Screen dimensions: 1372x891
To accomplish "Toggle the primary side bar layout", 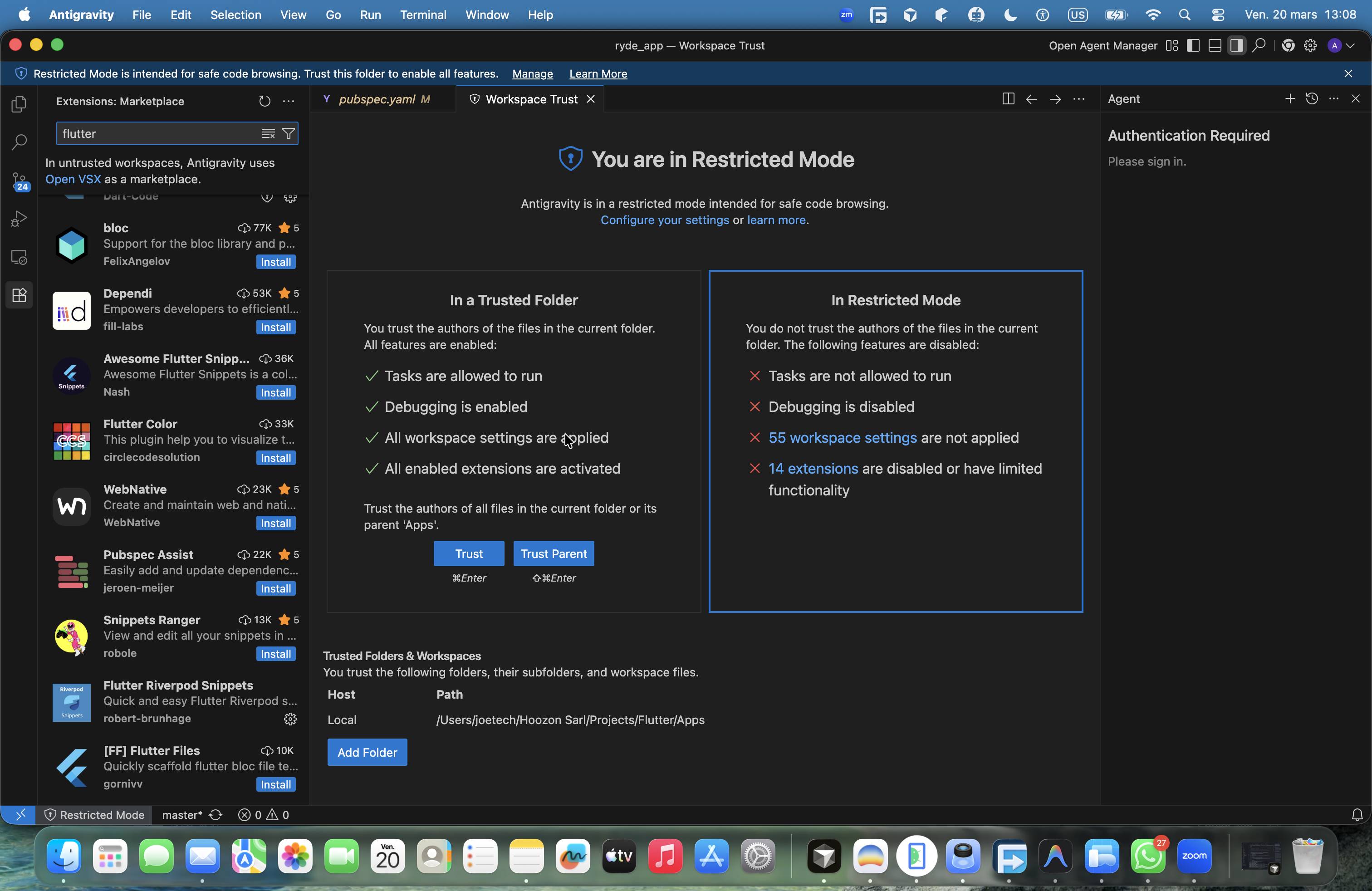I will click(1193, 45).
